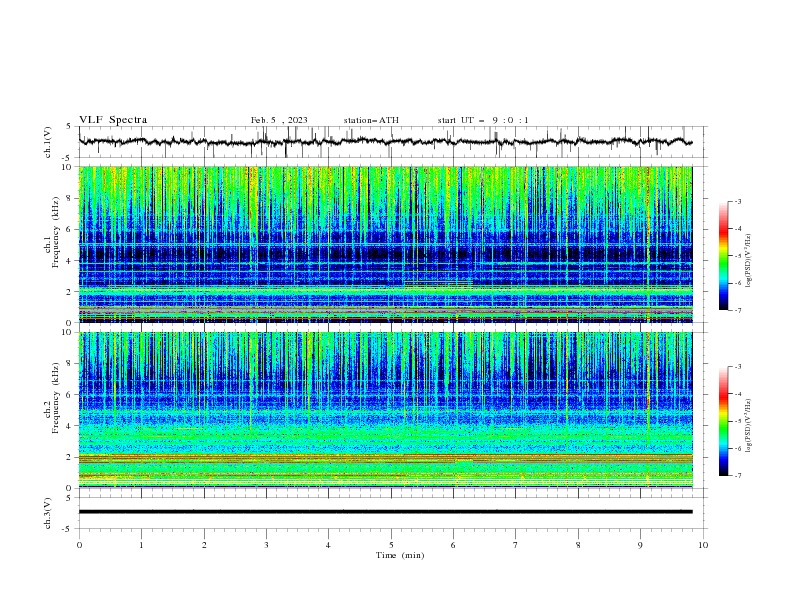Image resolution: width=792 pixels, height=612 pixels.
Task: Click the "ch.3(V)" axis label
Action: (x=48, y=513)
